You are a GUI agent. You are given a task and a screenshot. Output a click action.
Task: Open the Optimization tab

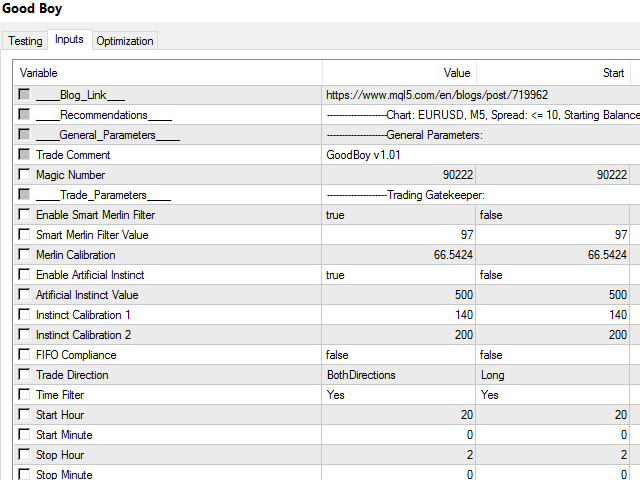click(x=125, y=41)
